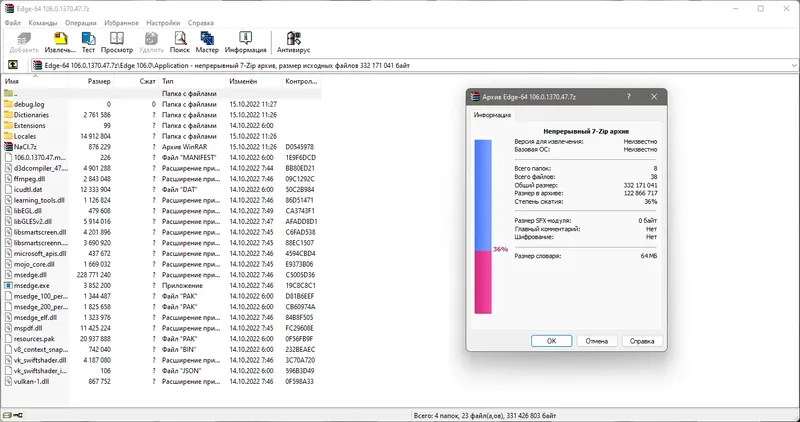Click the status bar drive icon
The image size is (800, 422).
[x=7, y=416]
